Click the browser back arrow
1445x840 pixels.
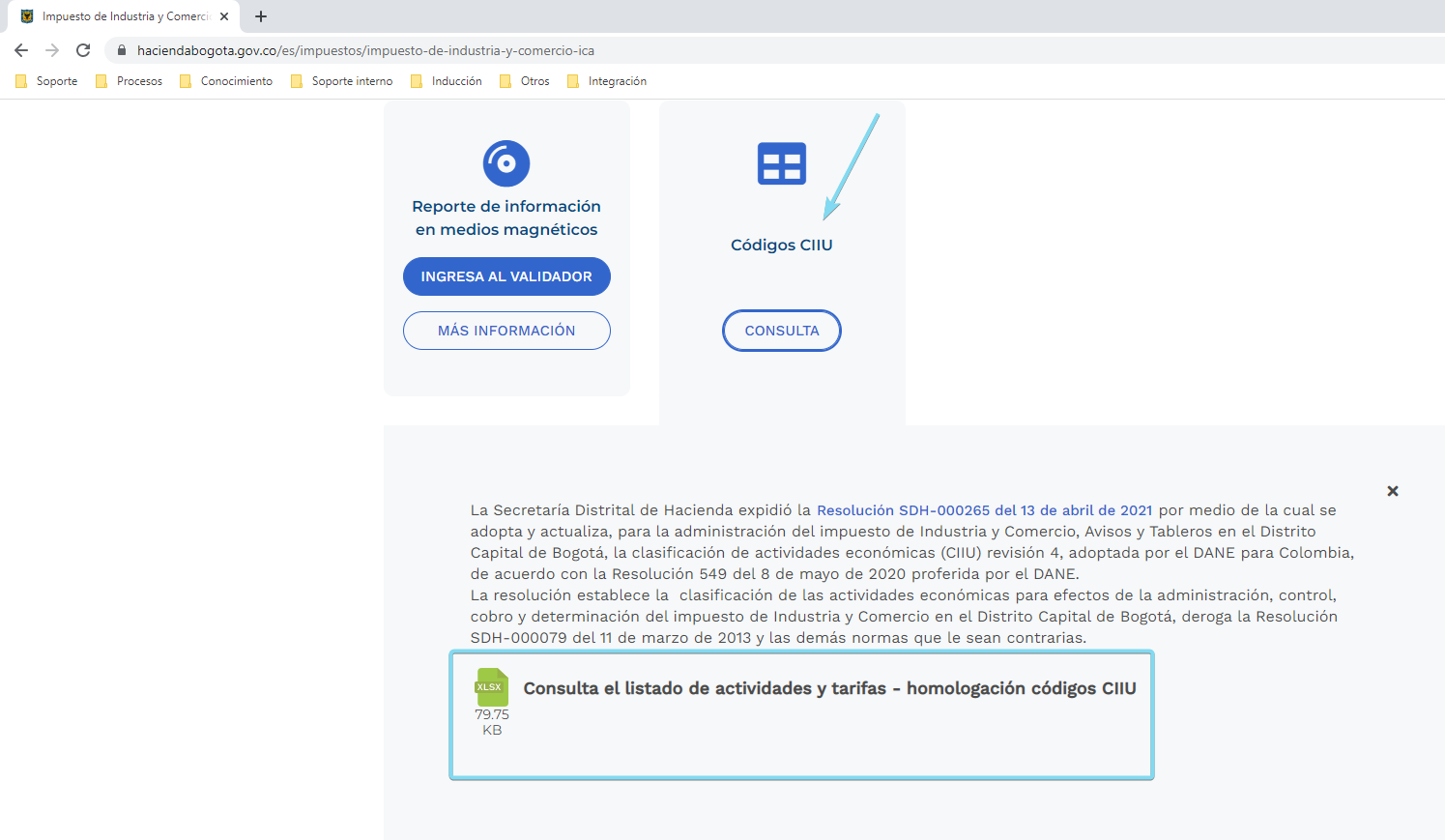coord(21,50)
